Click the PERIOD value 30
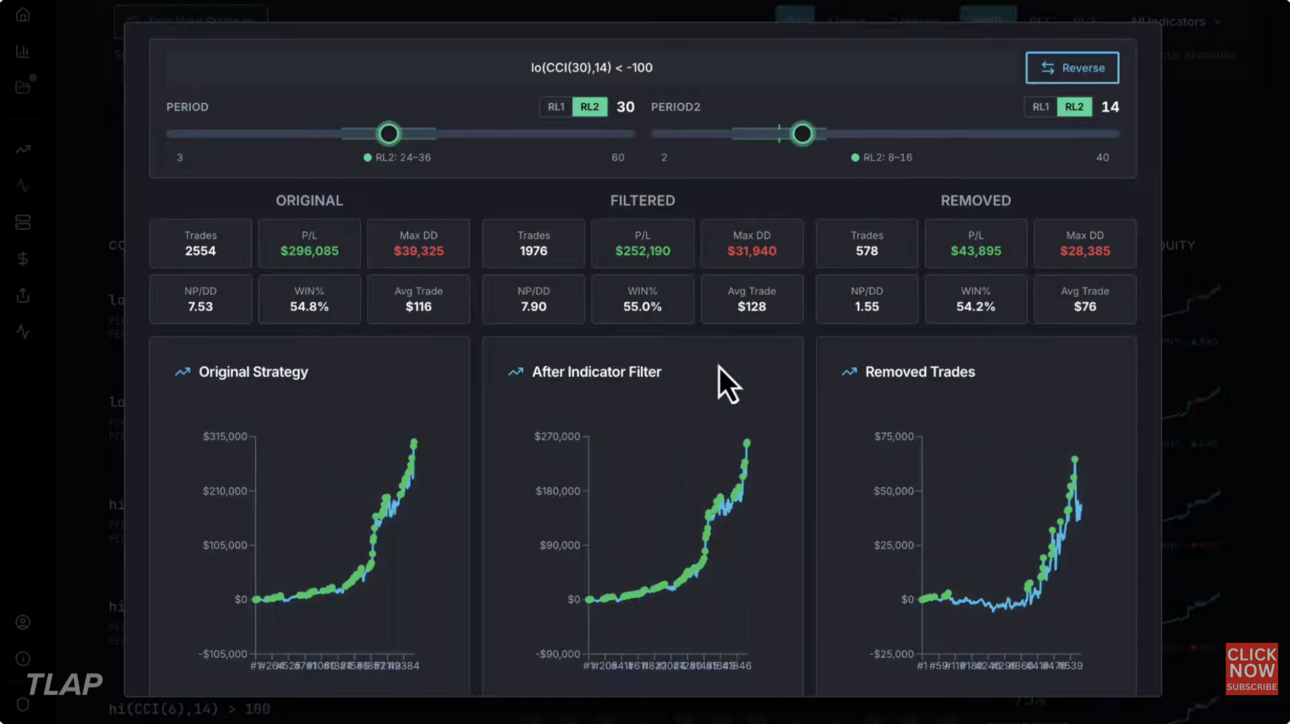 coord(625,107)
